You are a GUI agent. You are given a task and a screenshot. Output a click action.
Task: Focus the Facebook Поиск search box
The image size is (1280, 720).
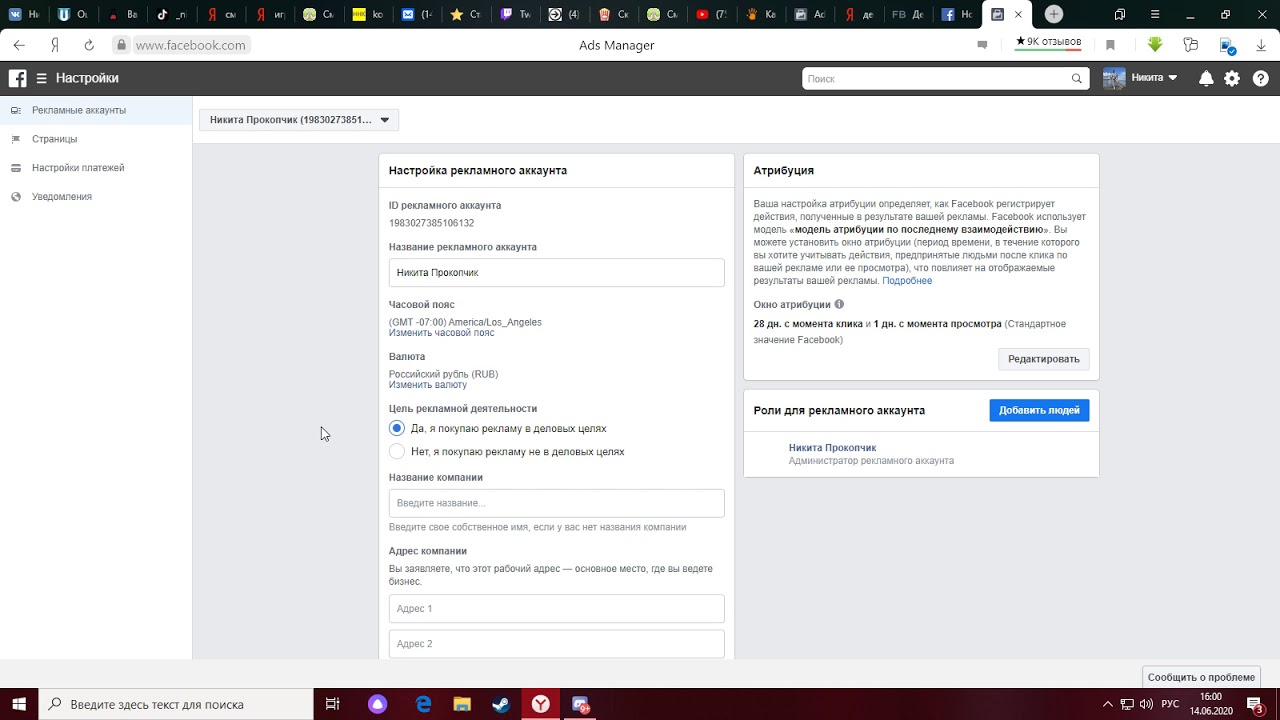(945, 78)
